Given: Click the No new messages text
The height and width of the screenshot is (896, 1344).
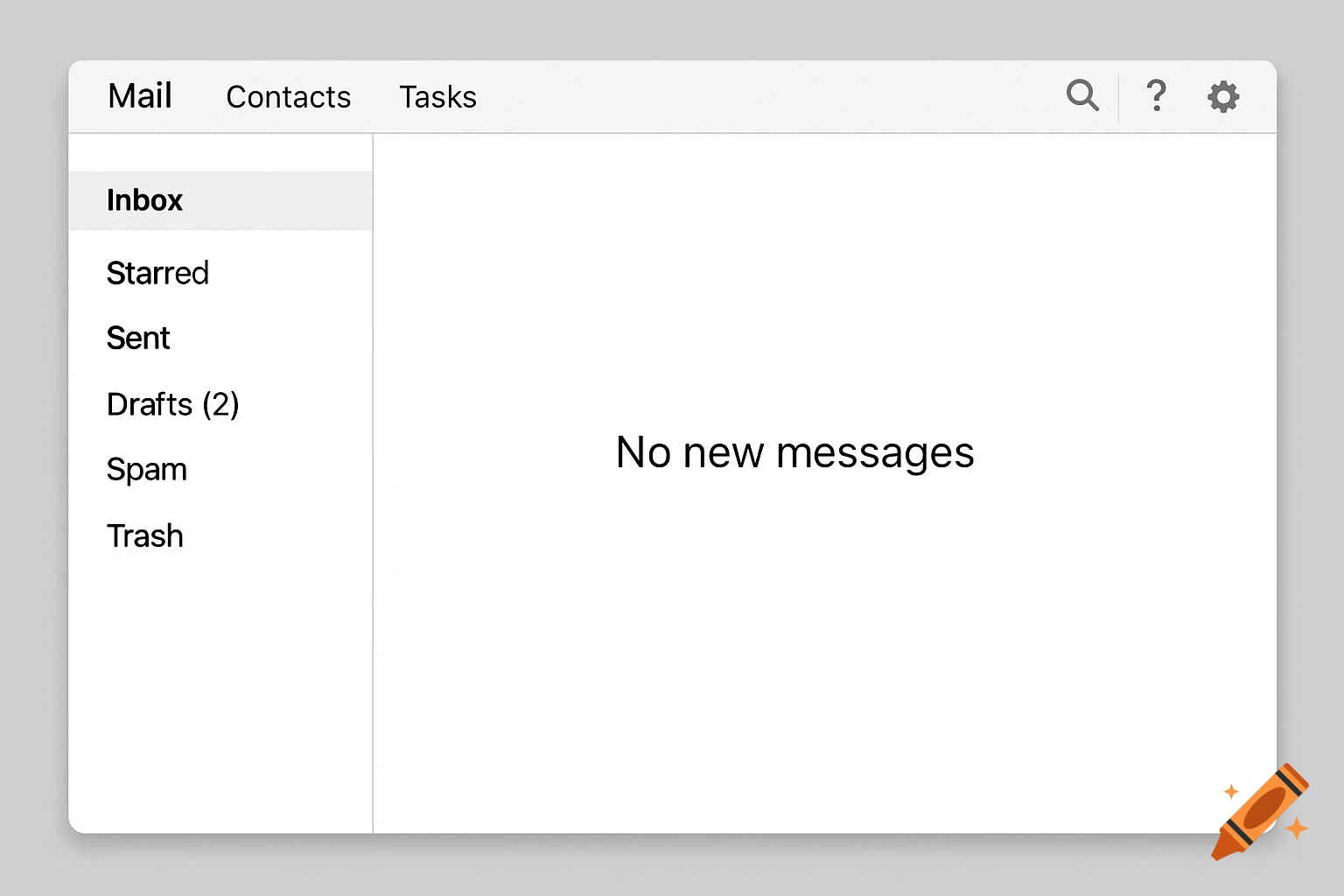Looking at the screenshot, I should pos(794,452).
